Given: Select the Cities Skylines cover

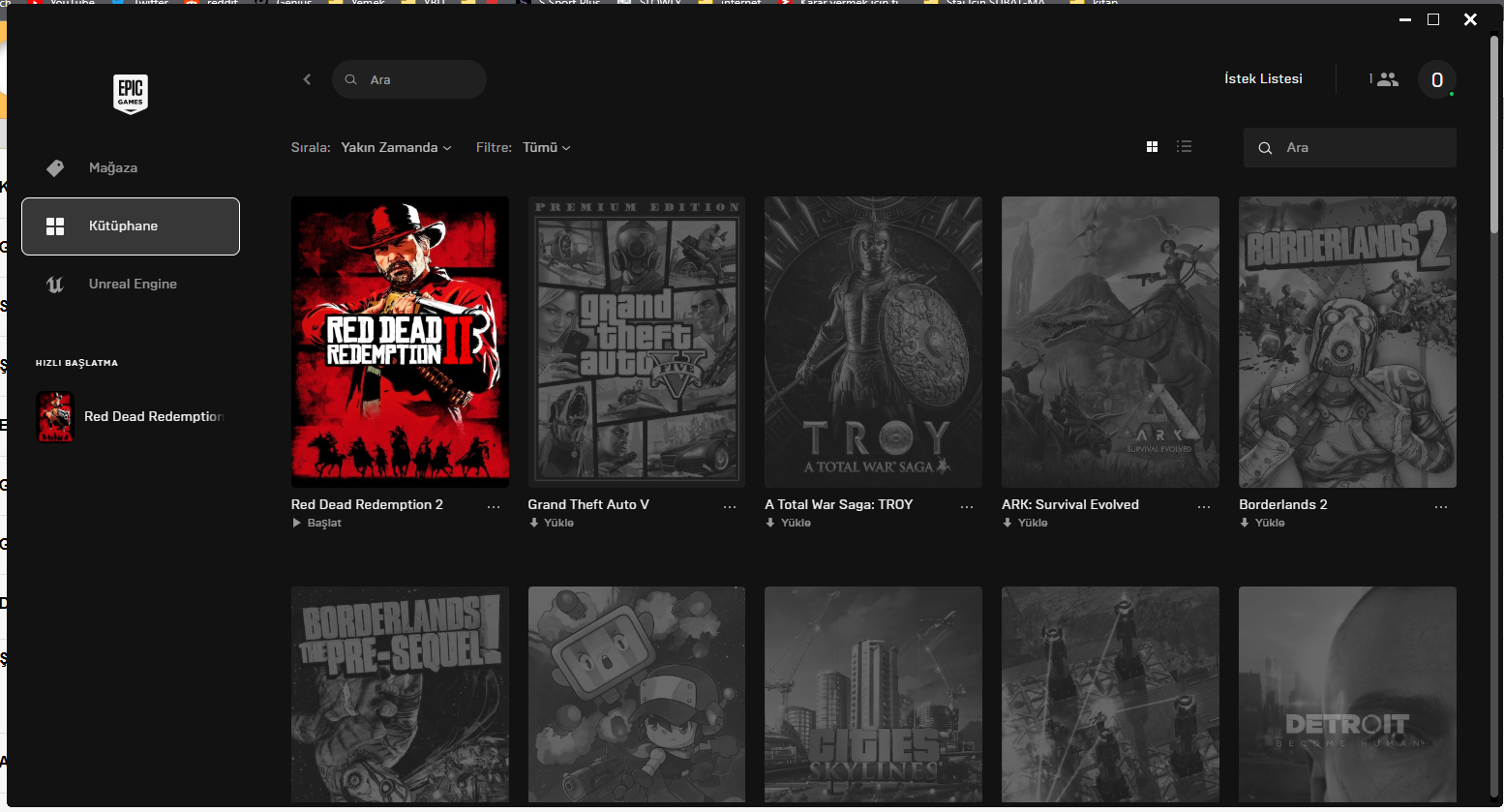Looking at the screenshot, I should [x=873, y=695].
